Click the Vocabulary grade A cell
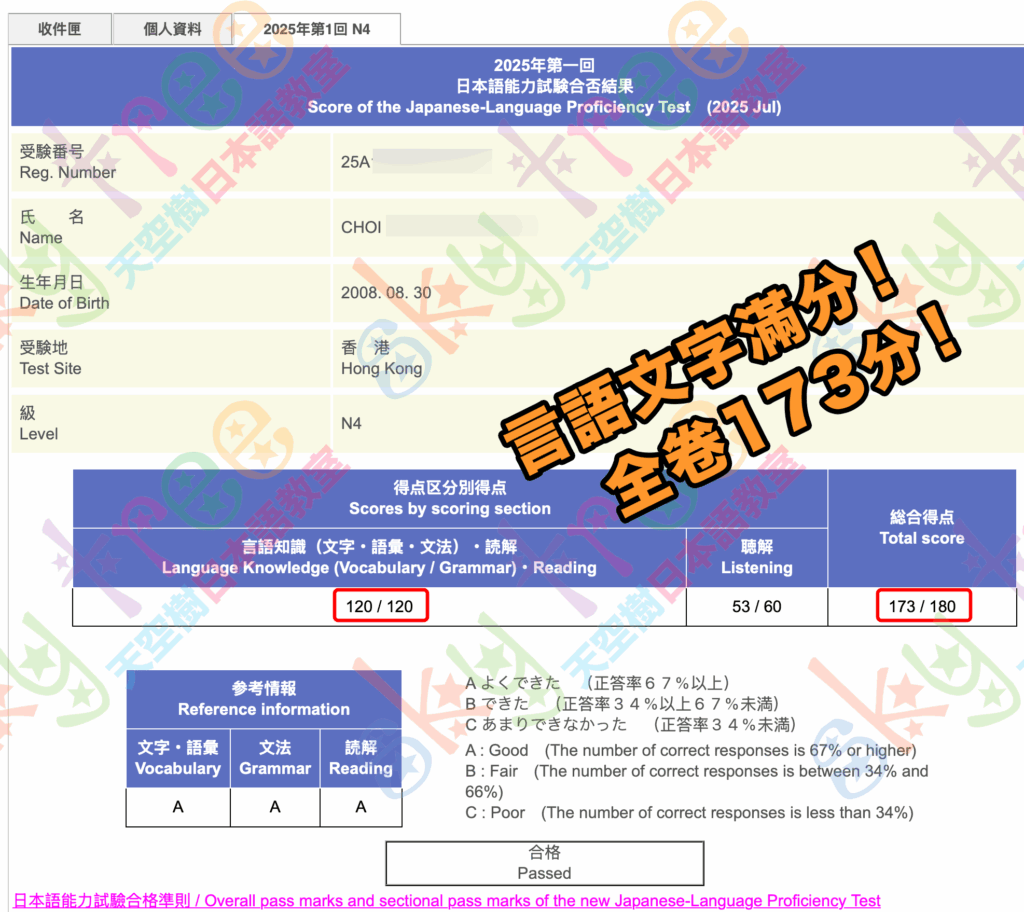The height and width of the screenshot is (912, 1024). click(178, 807)
